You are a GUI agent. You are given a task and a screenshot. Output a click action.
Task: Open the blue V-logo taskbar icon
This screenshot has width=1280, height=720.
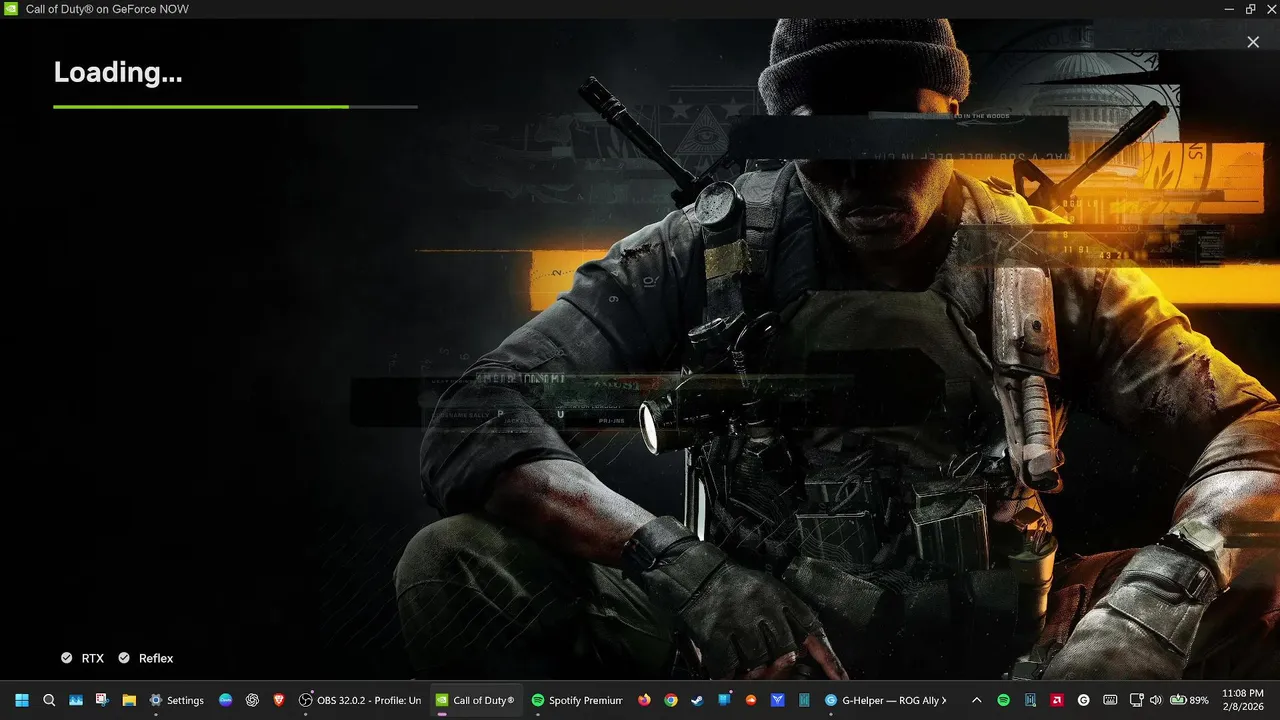[x=778, y=700]
